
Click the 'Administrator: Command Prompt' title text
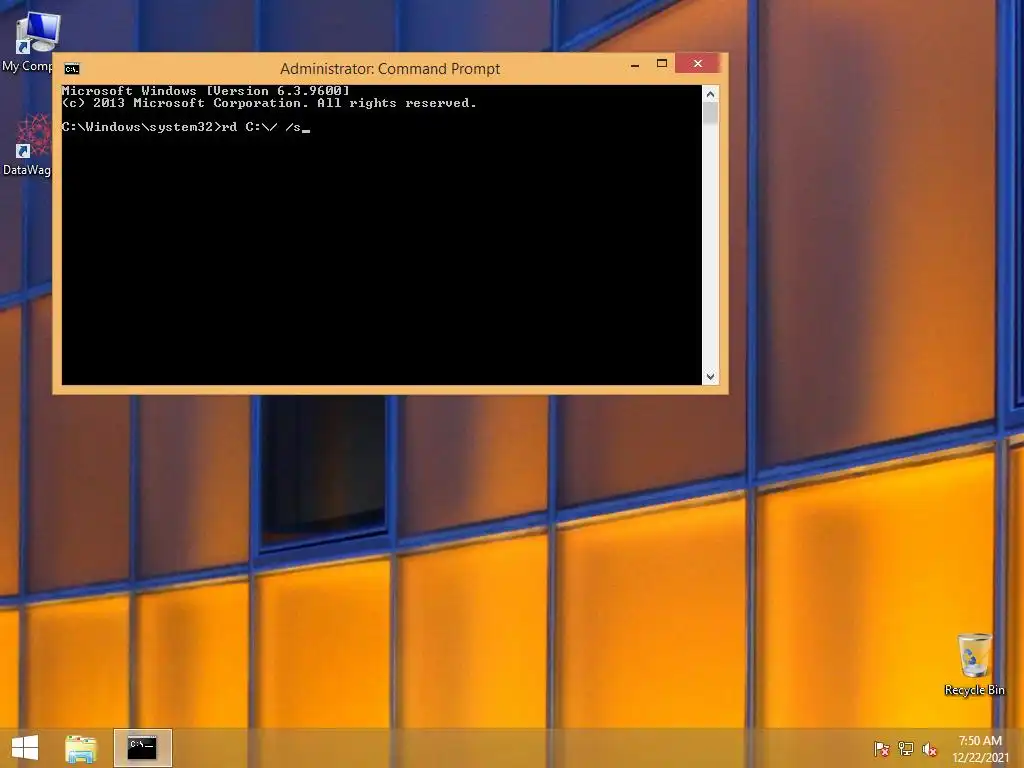click(x=390, y=69)
